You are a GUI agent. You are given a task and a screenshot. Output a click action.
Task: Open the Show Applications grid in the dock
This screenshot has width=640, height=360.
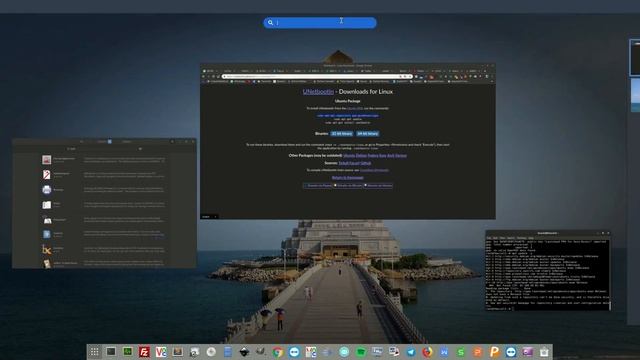pyautogui.click(x=94, y=352)
